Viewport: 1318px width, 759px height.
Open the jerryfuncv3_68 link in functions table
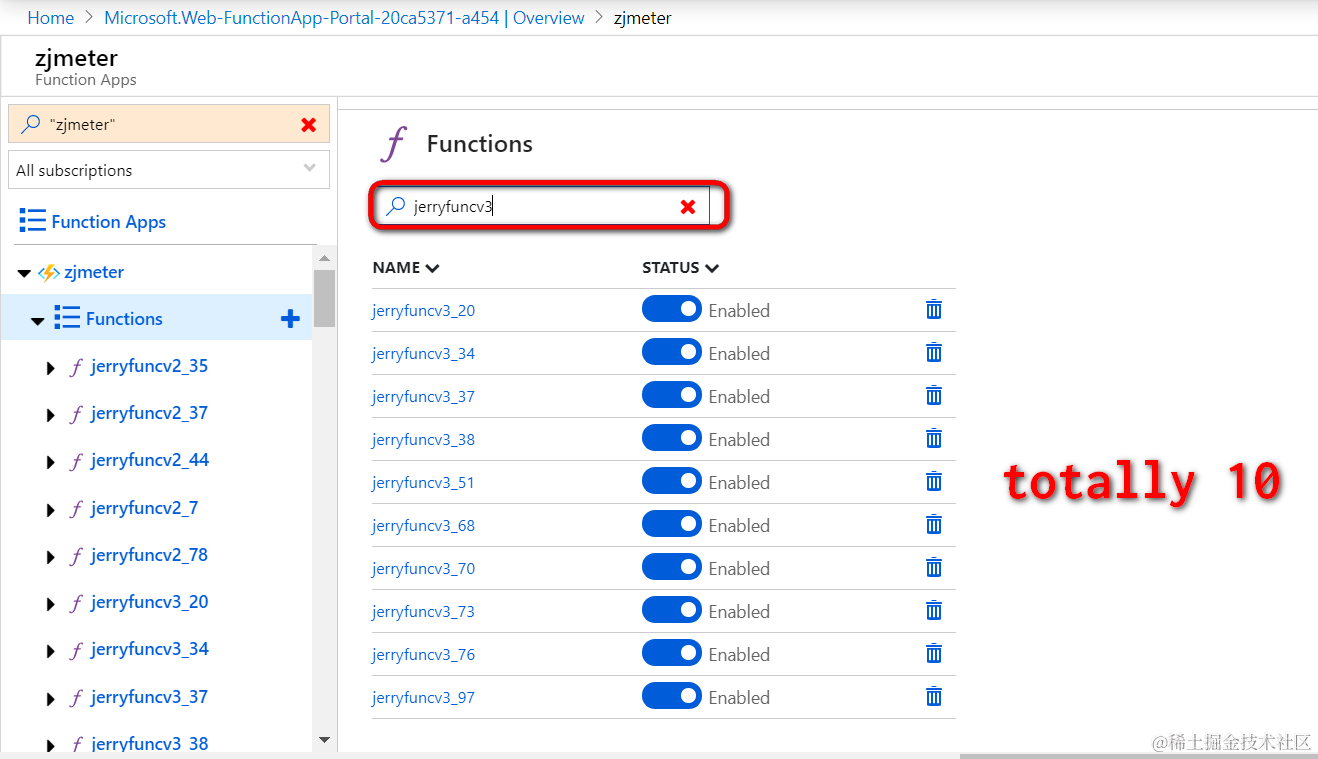[x=423, y=526]
